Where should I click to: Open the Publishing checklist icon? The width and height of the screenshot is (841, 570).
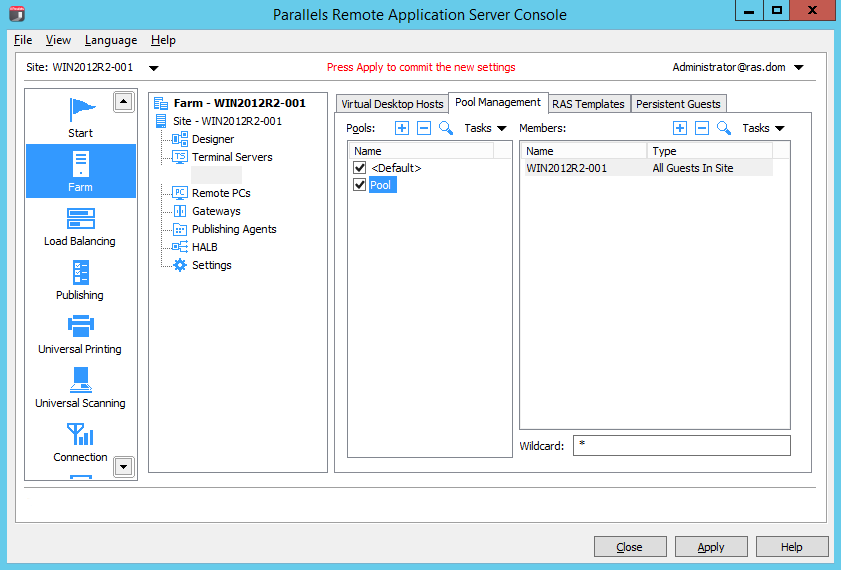[80, 272]
